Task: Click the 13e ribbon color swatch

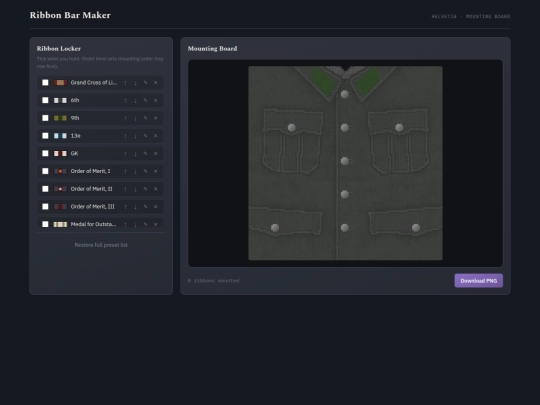Action: click(60, 136)
